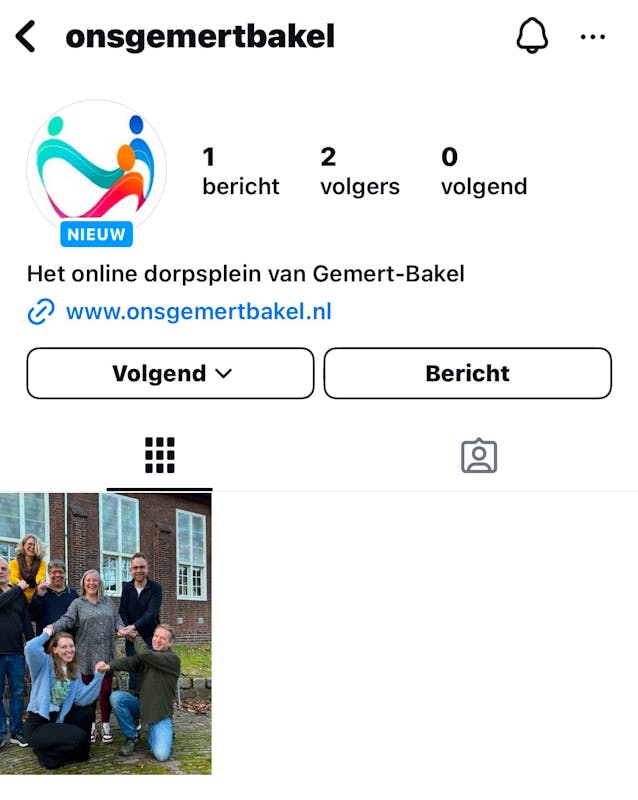Open the three-dot more options menu
This screenshot has width=638, height=800.
[593, 37]
